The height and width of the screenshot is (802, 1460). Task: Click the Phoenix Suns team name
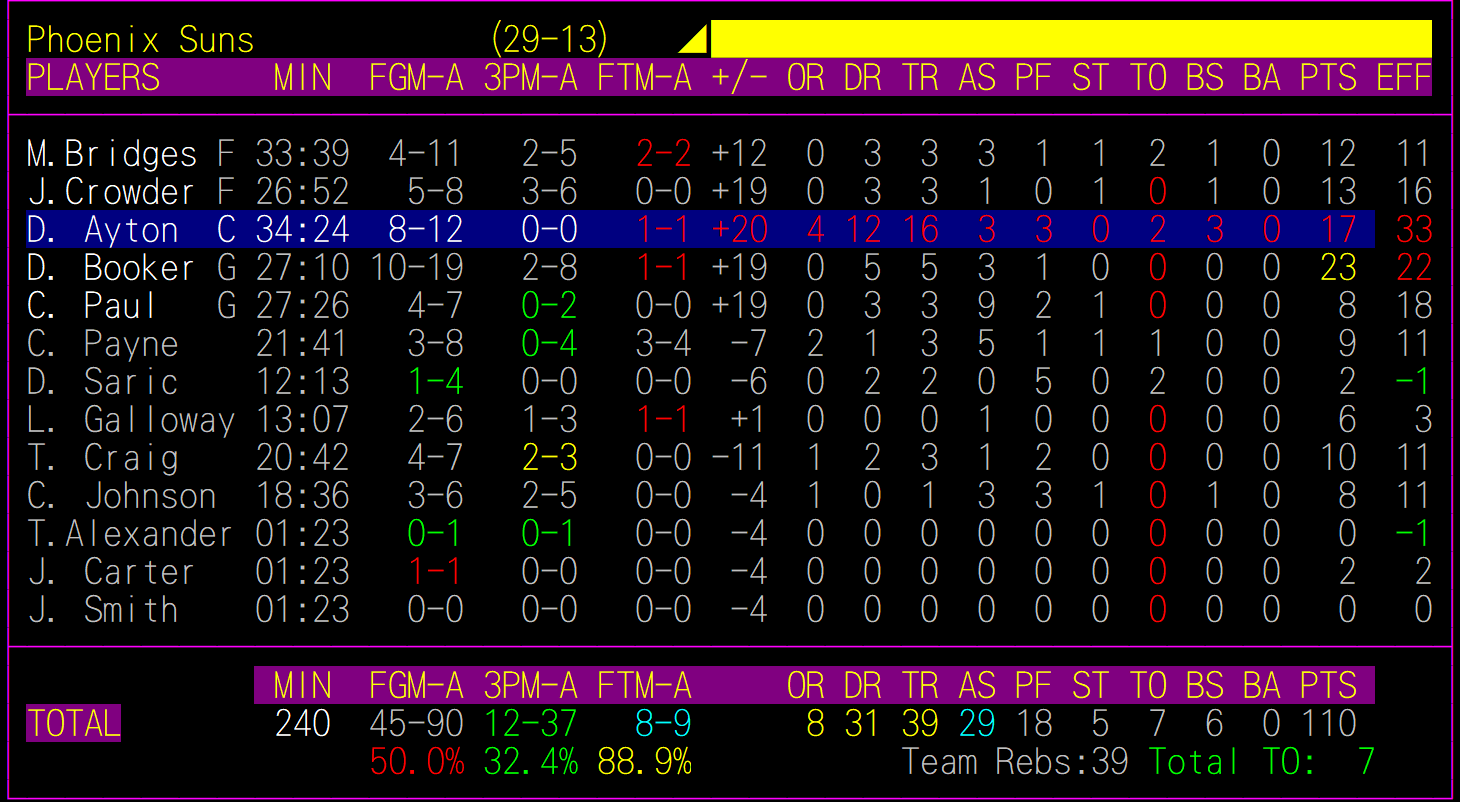(x=140, y=40)
